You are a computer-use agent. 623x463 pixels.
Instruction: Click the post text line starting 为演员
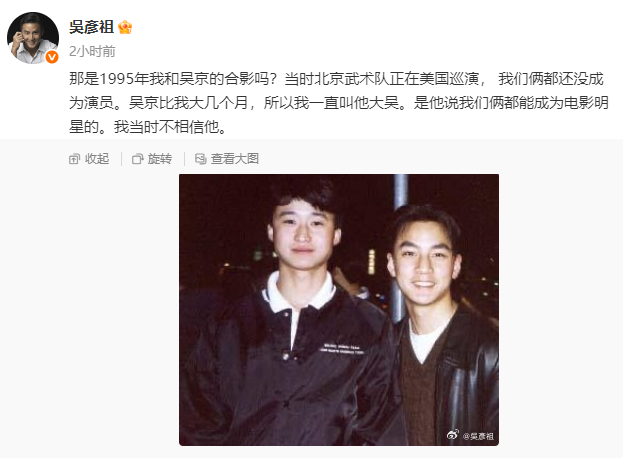[339, 103]
